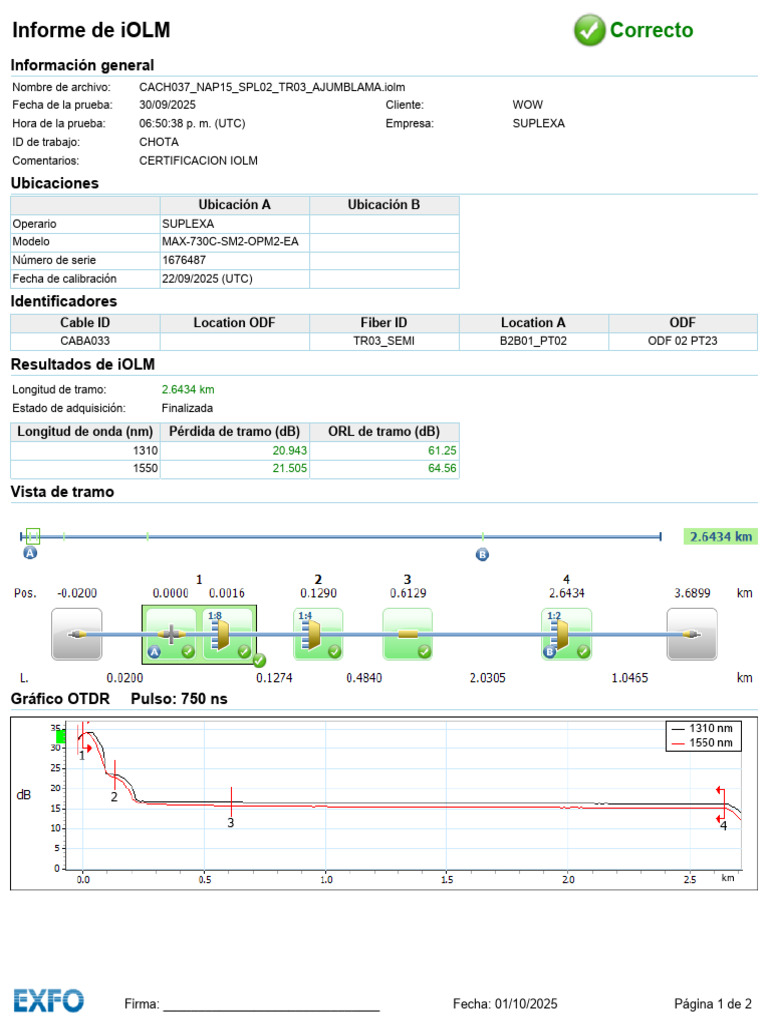Click the EXFO logo in footer
768x1024 pixels.
tap(48, 1000)
